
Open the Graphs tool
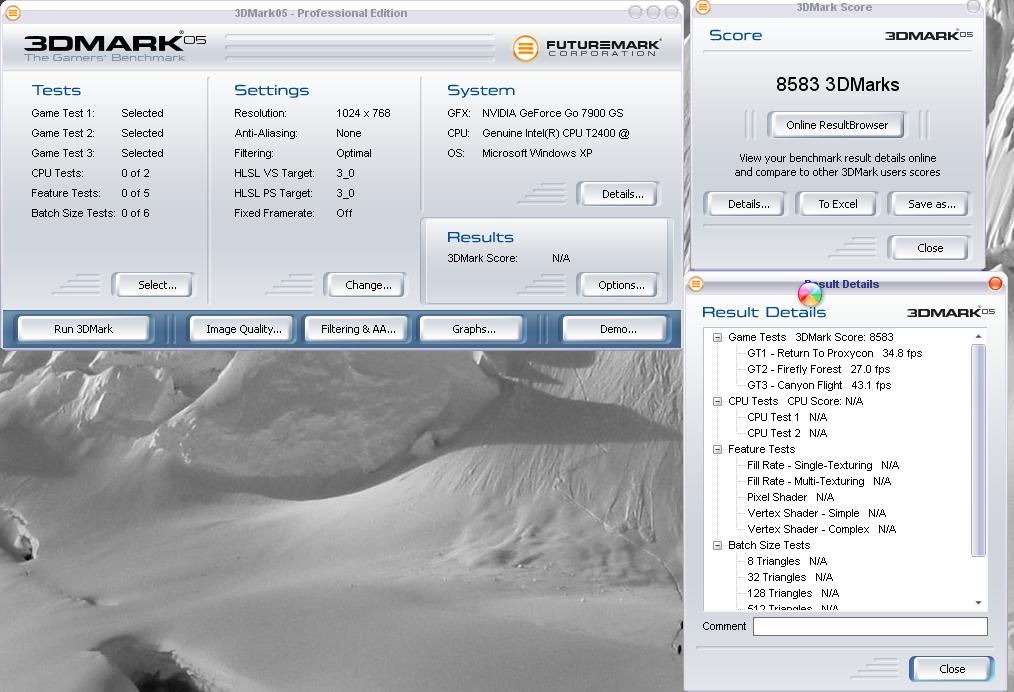pos(474,329)
